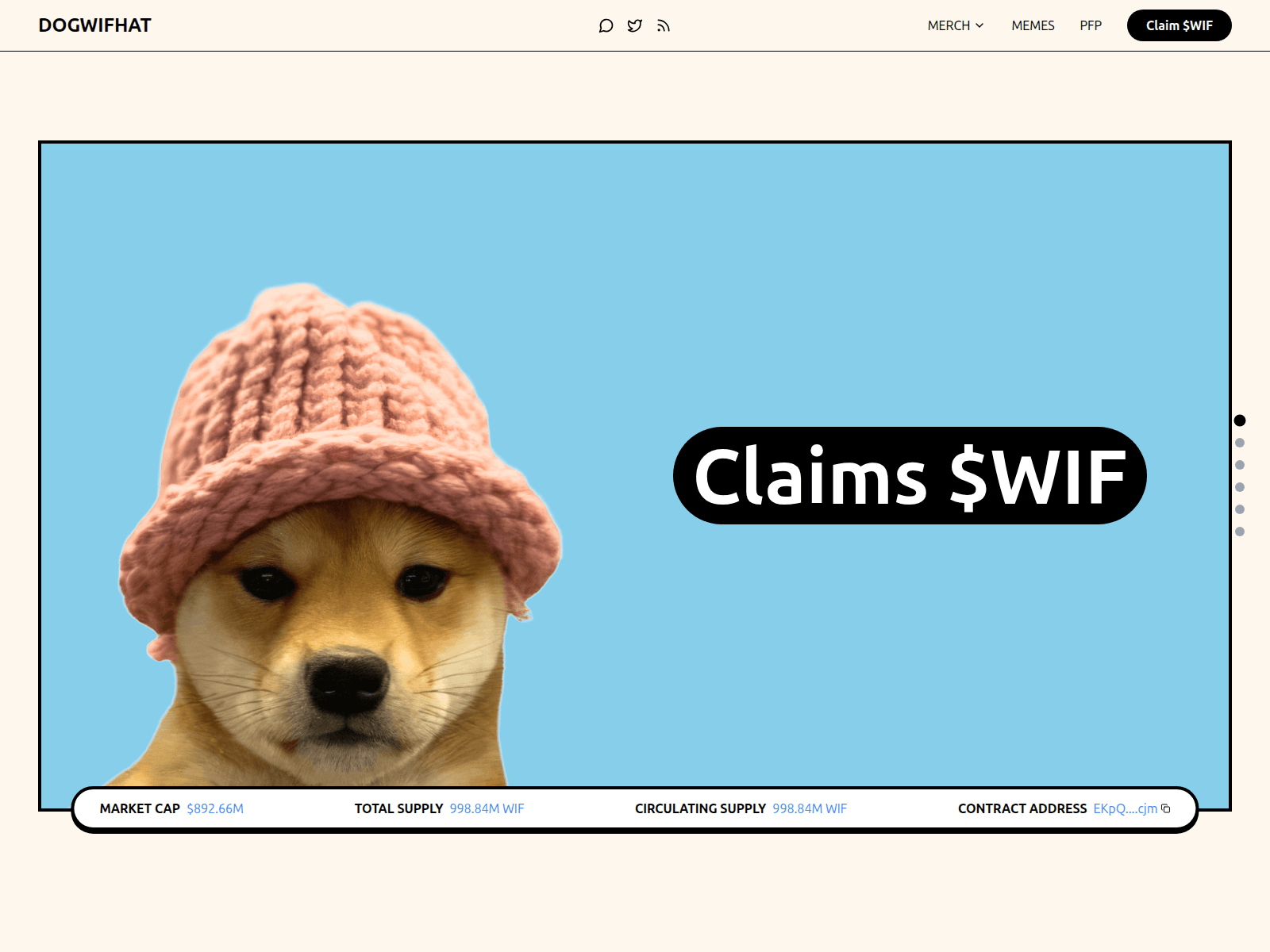Expand the MERCH dropdown menu

(x=949, y=25)
